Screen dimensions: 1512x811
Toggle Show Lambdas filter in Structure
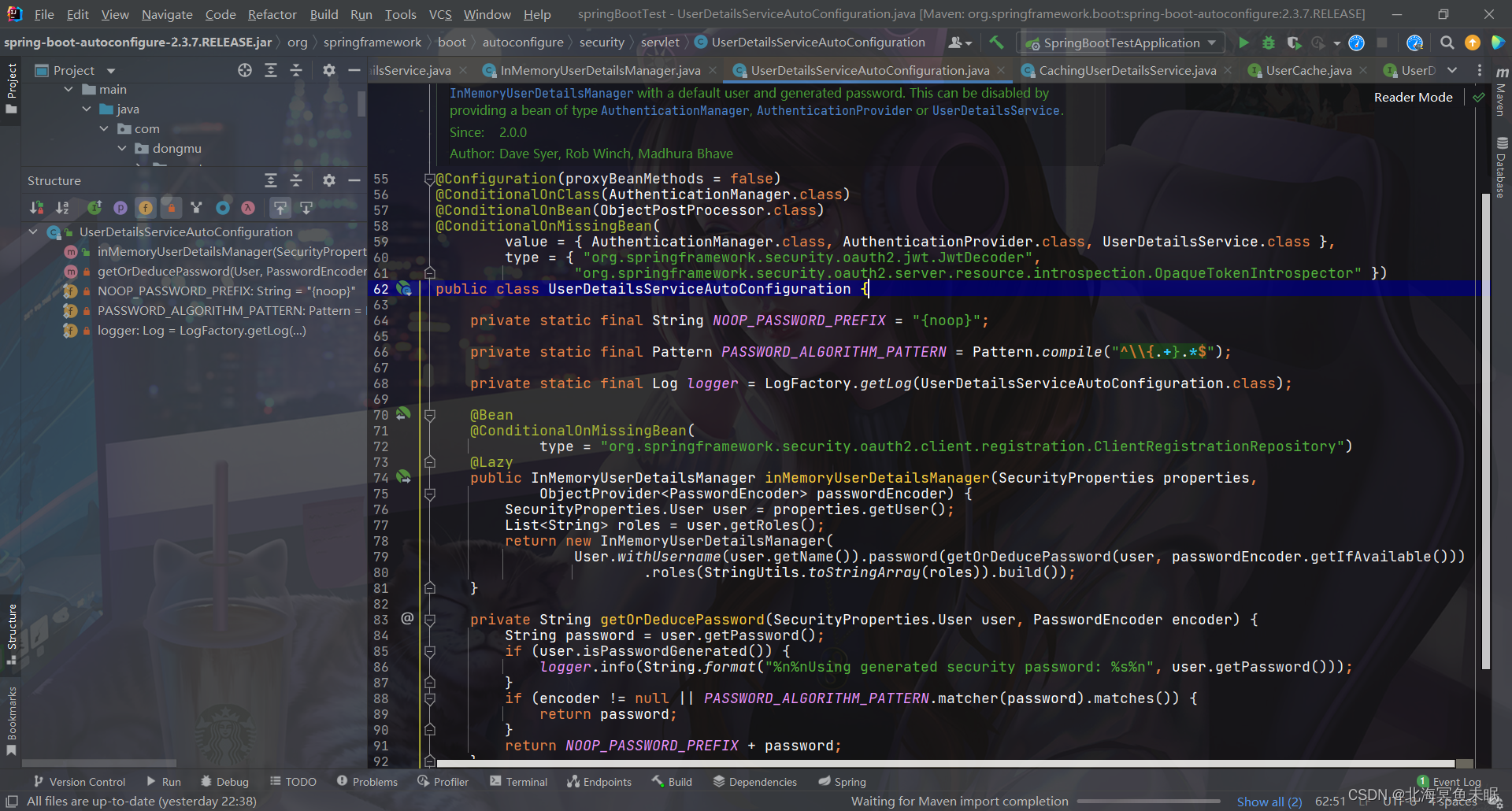coord(248,207)
